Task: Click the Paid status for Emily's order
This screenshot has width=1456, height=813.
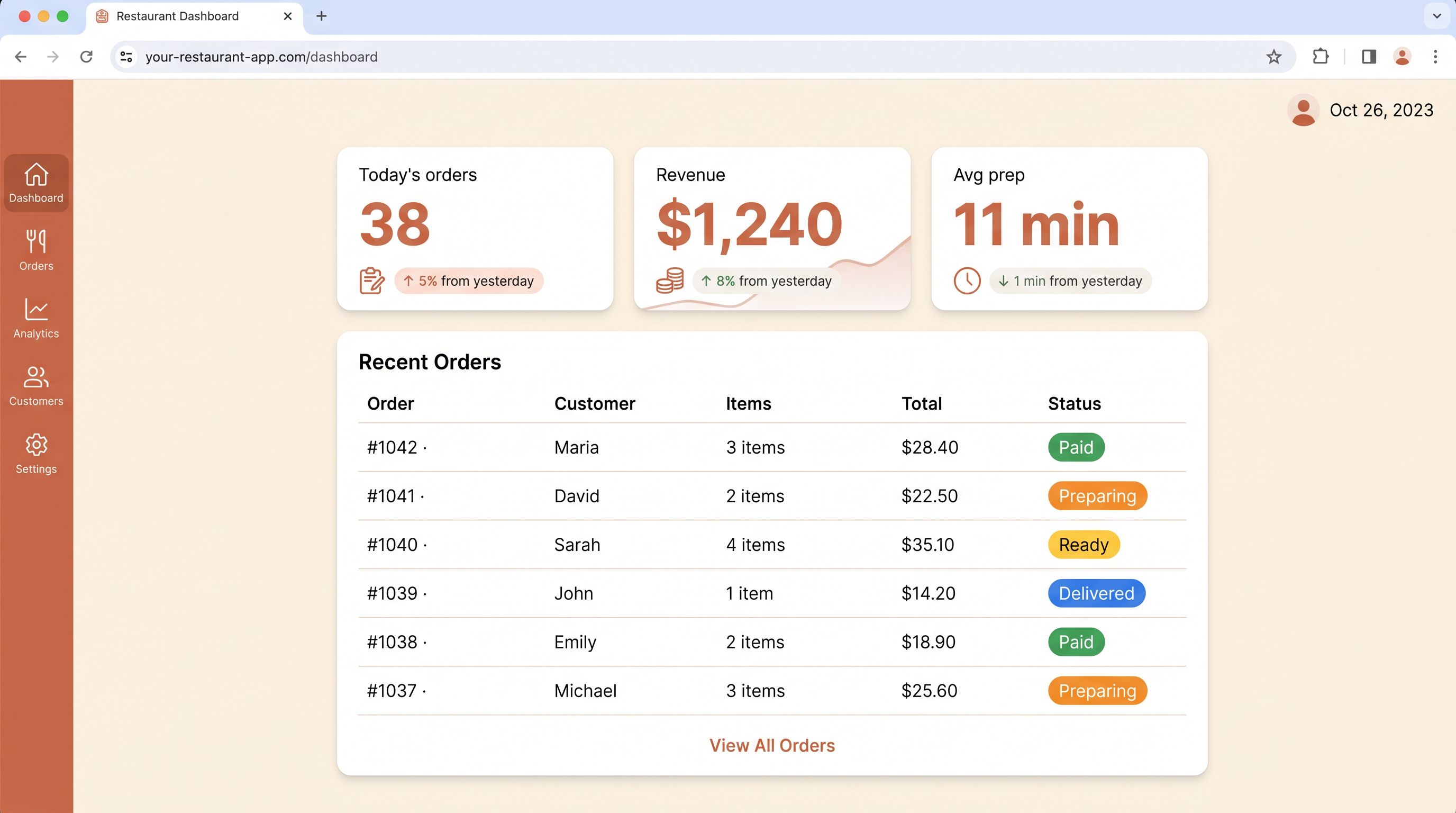Action: pyautogui.click(x=1076, y=642)
